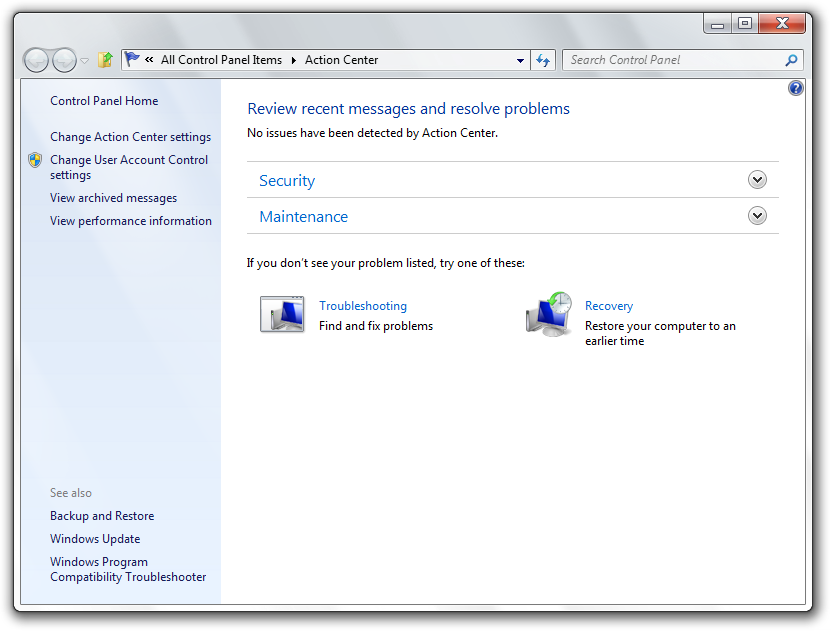This screenshot has width=832, height=632.
Task: Open Change Action Center settings
Action: point(131,137)
